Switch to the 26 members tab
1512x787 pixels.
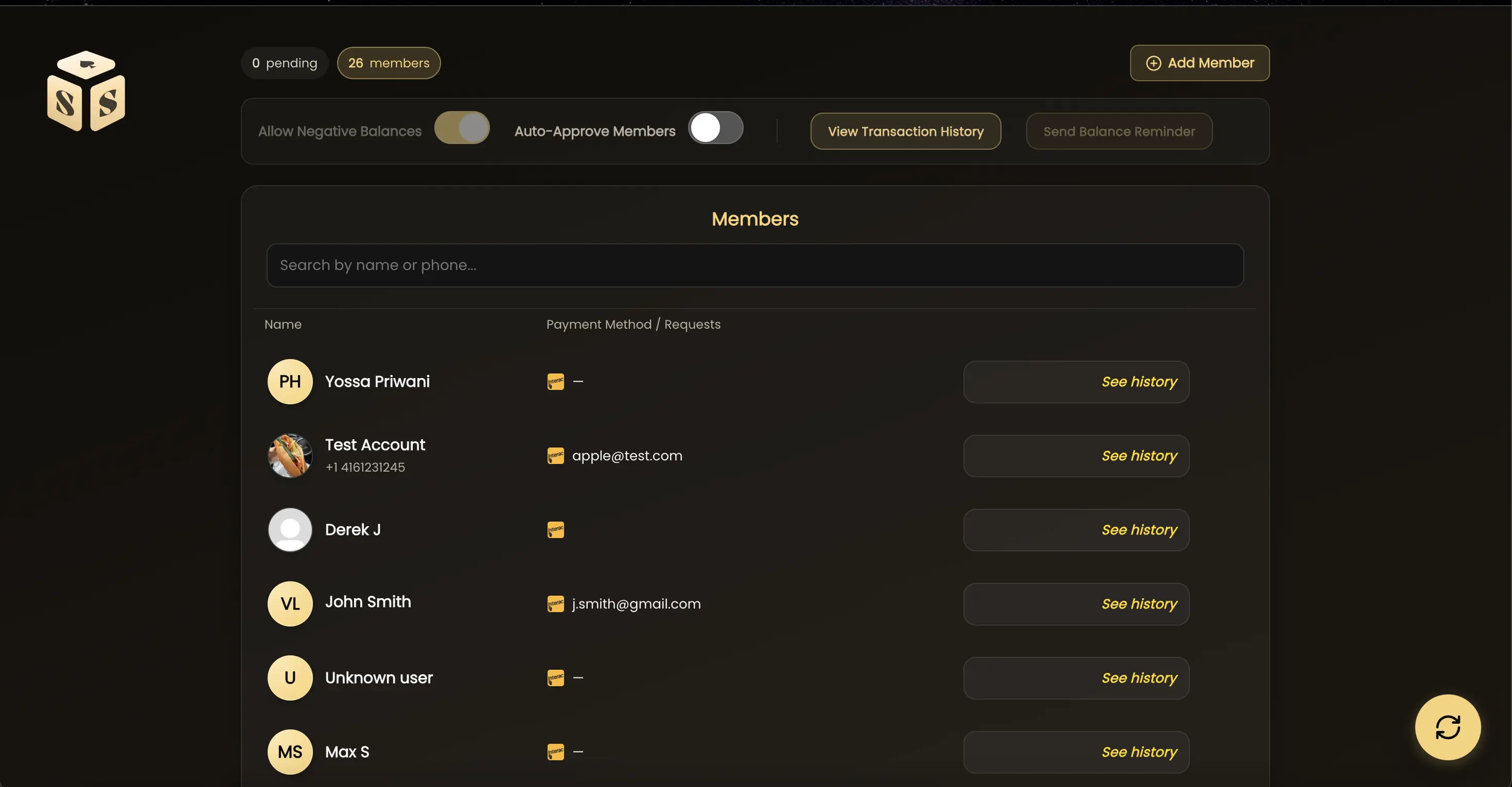389,63
